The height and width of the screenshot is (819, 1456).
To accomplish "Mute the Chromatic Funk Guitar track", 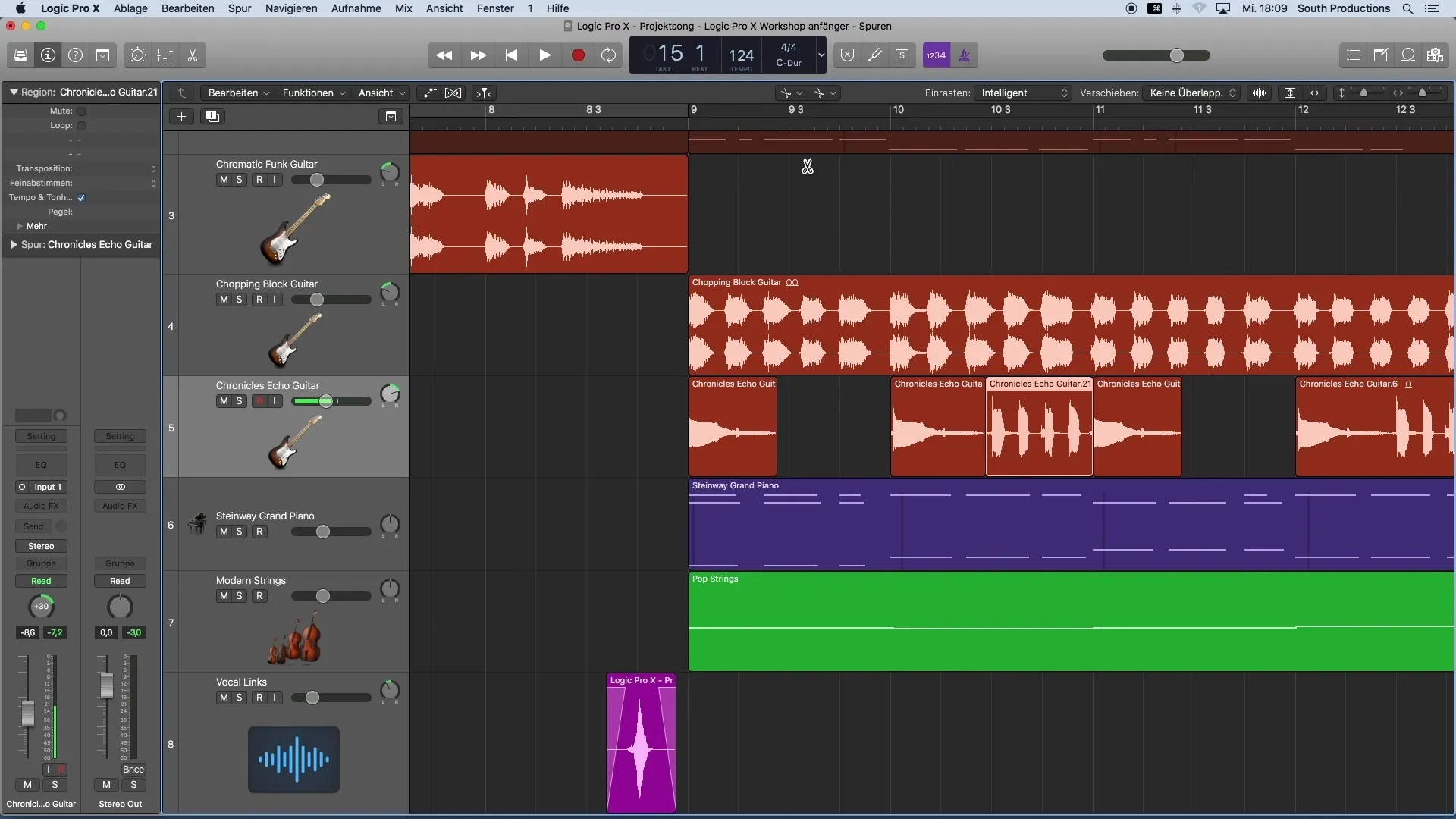I will tap(224, 180).
